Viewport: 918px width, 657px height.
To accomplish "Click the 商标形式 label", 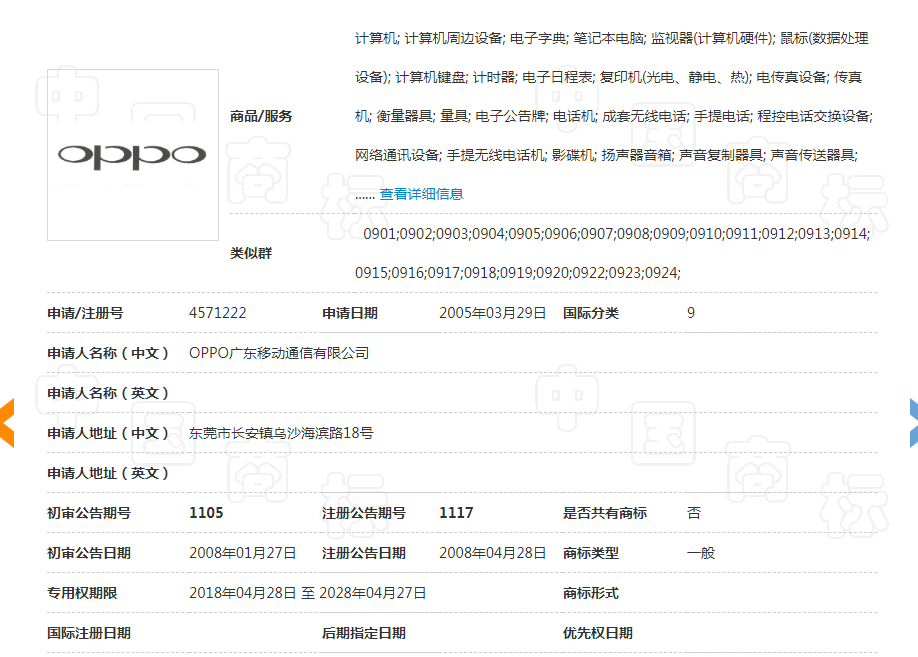I will pyautogui.click(x=591, y=593).
